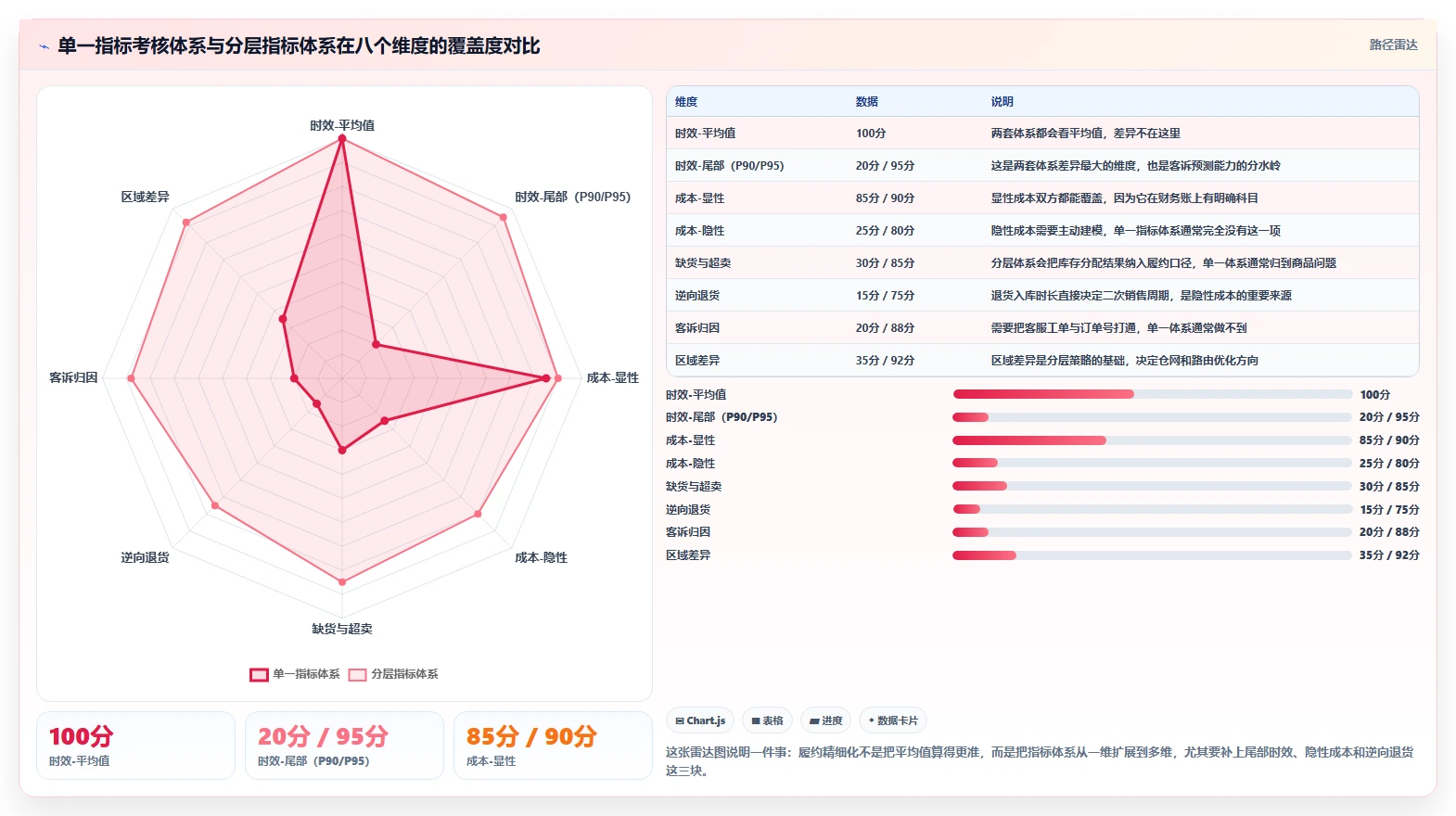1456x816 pixels.
Task: Click the 数据 column header
Action: click(x=867, y=102)
